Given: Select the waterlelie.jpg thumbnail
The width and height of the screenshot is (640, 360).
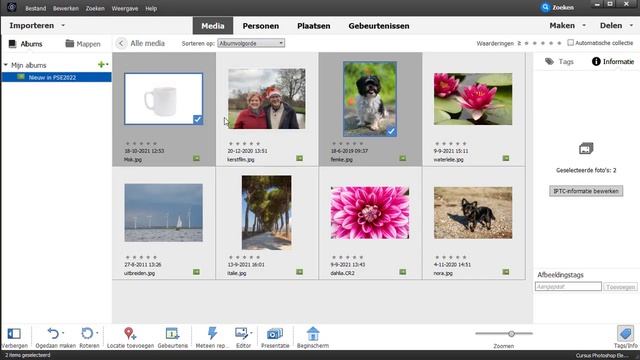Looking at the screenshot, I should coord(473,99).
